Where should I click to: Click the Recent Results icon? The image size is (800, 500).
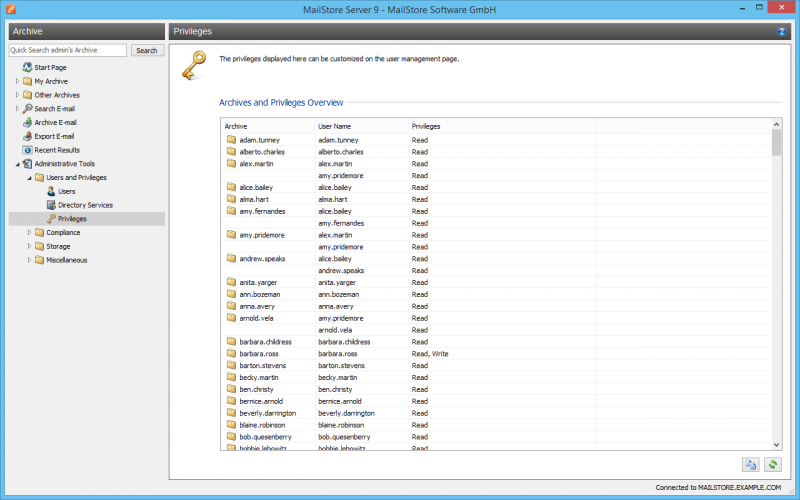pos(28,150)
